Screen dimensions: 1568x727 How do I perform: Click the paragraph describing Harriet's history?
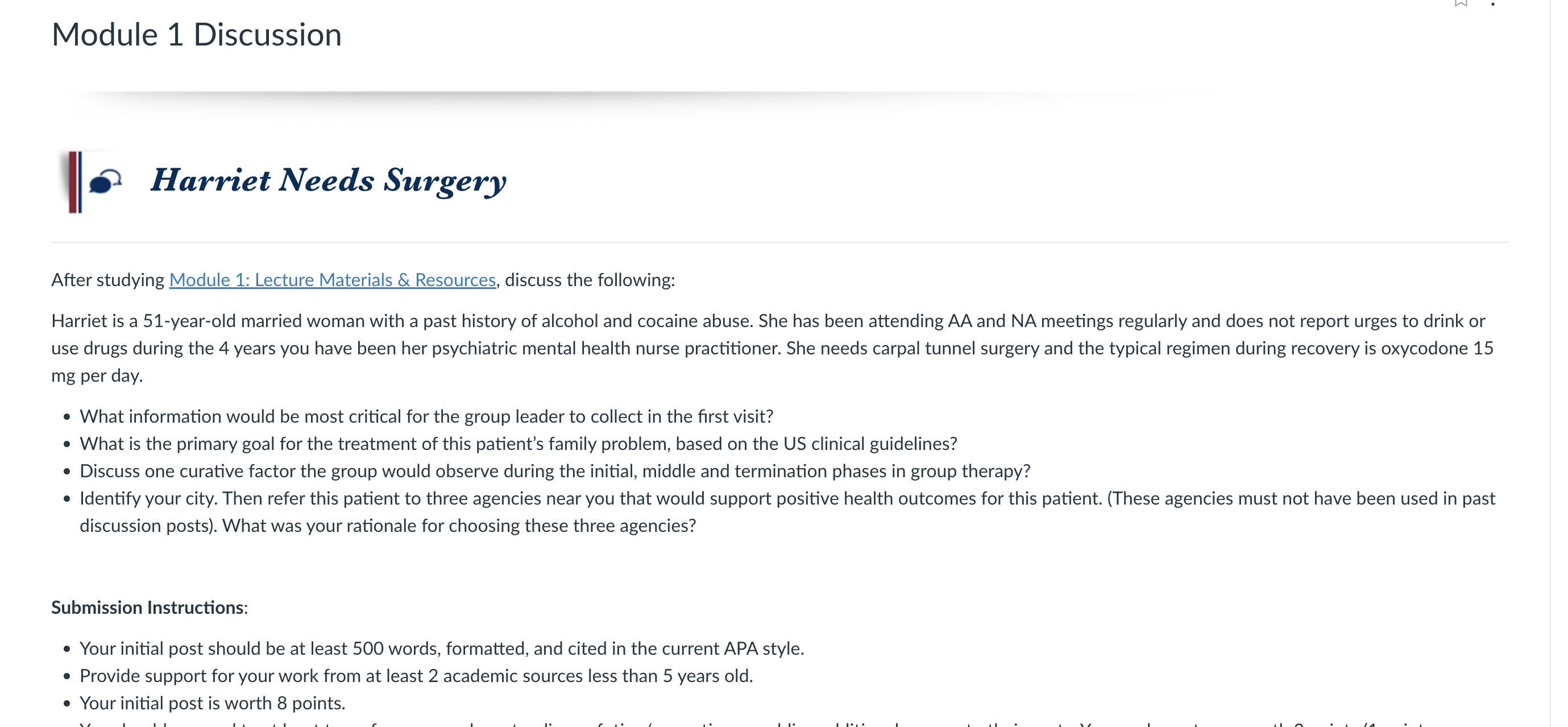773,348
